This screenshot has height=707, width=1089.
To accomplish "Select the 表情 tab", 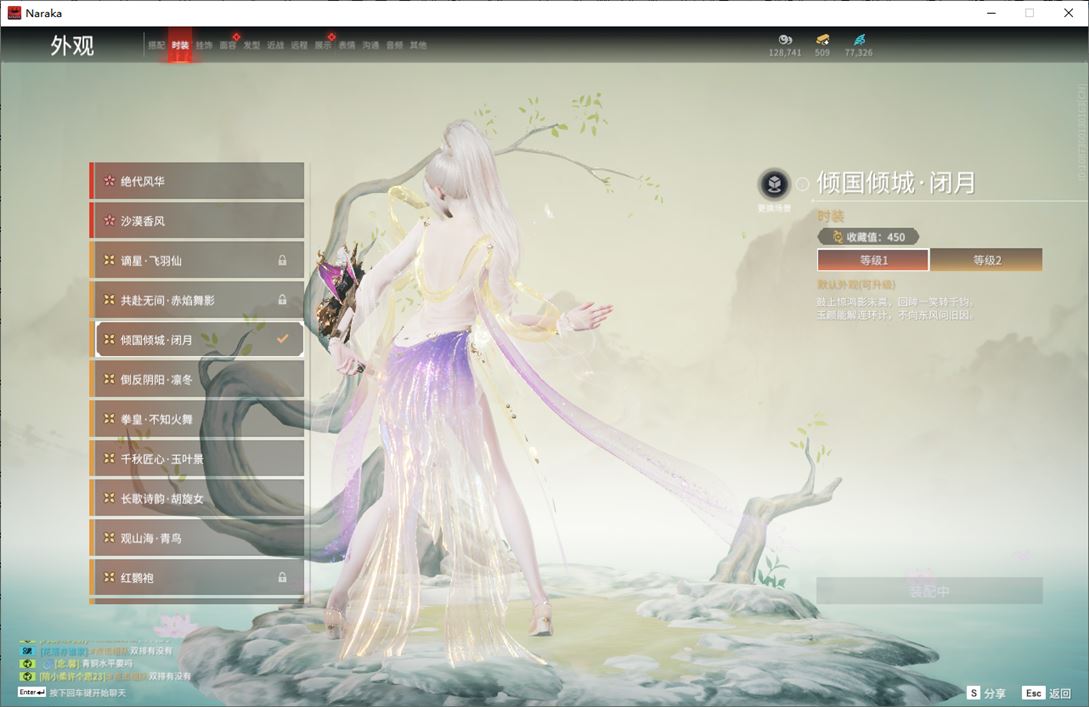I will tap(347, 45).
